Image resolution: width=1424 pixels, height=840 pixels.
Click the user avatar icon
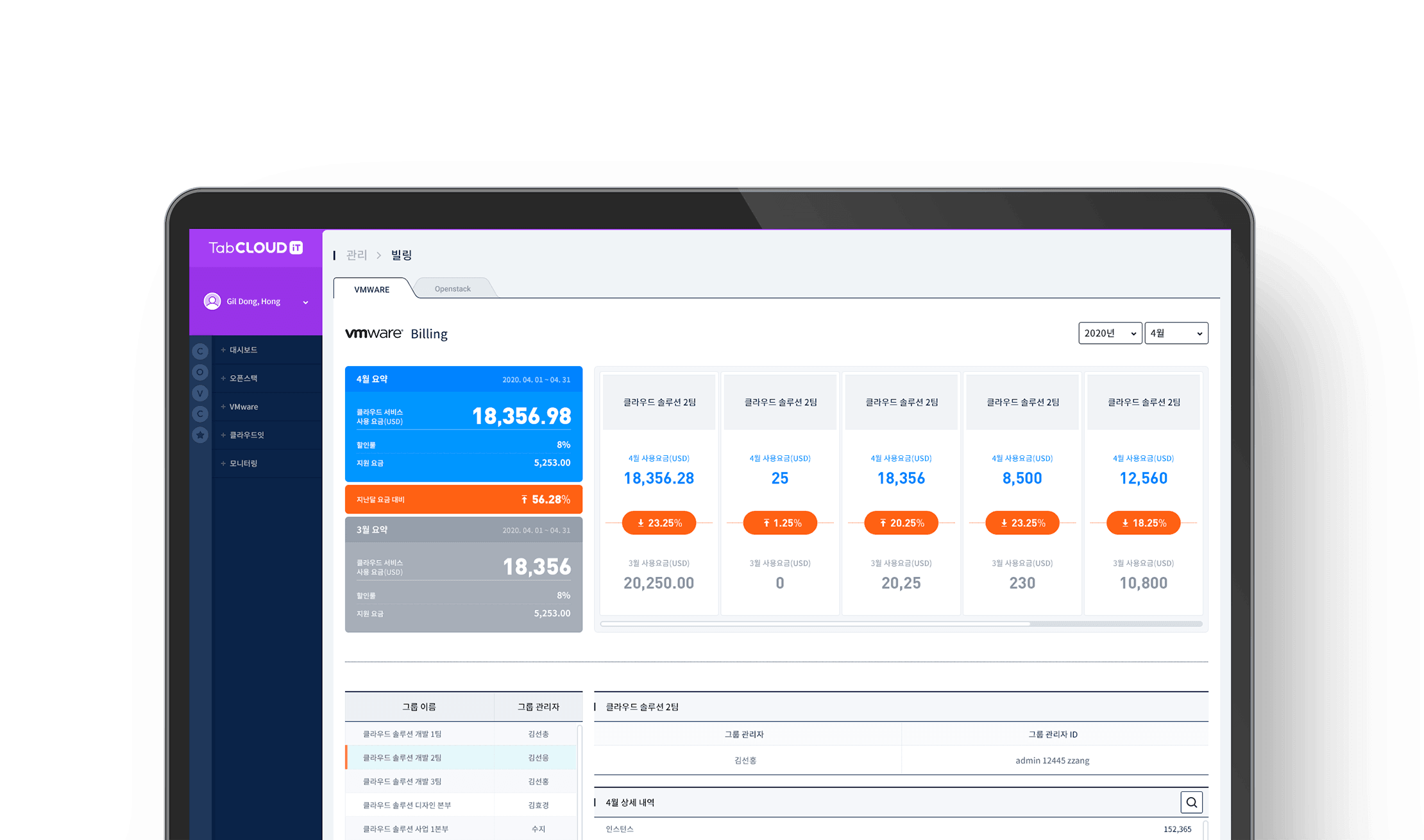click(212, 301)
